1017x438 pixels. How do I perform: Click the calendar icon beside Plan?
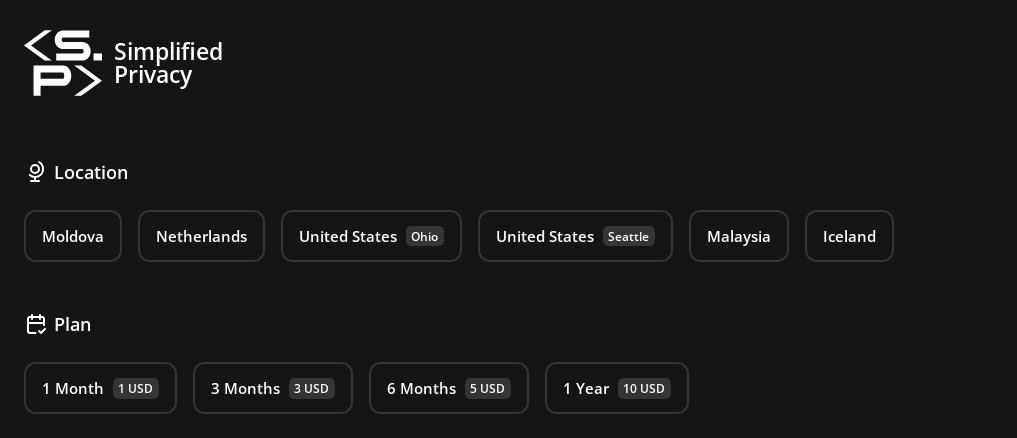pos(36,325)
